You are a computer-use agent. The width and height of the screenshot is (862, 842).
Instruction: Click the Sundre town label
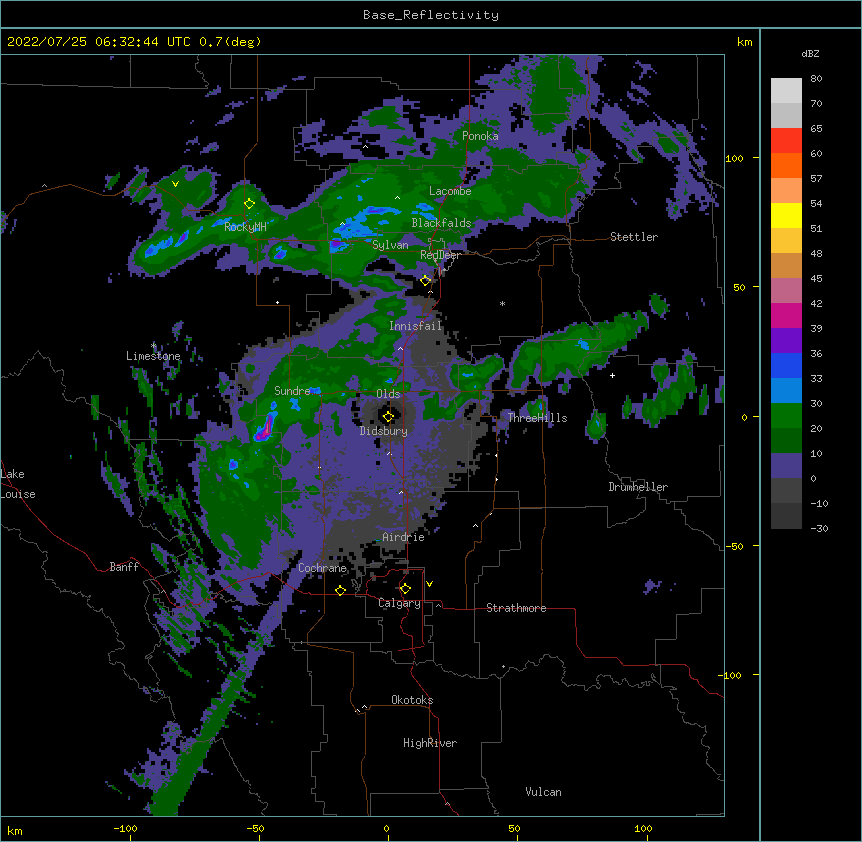coord(292,391)
